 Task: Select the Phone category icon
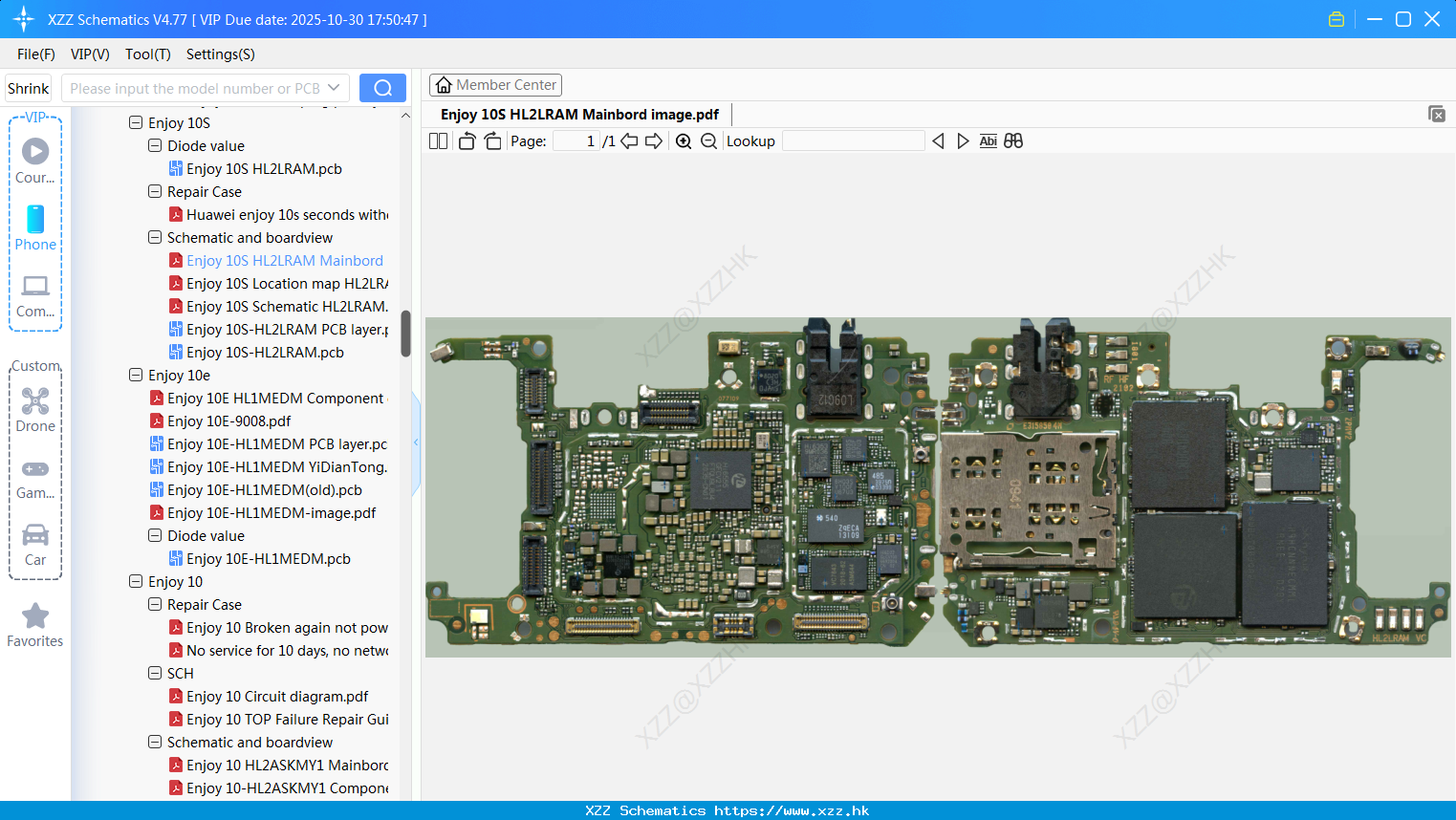coord(35,228)
